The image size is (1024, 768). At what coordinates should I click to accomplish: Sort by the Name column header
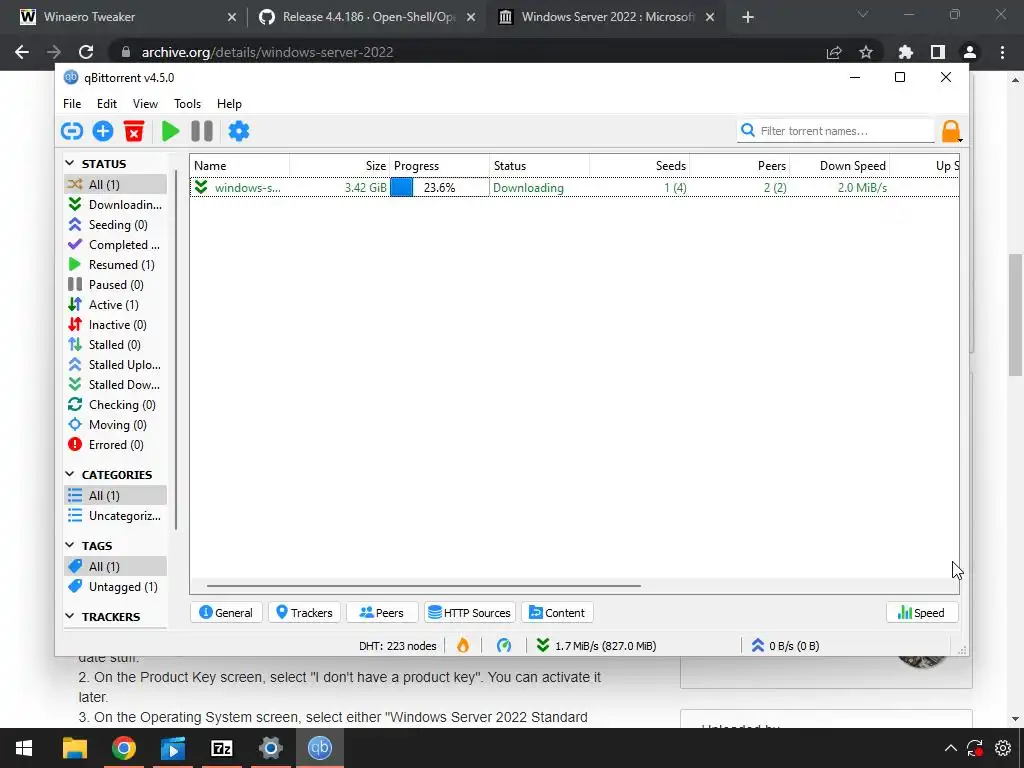pyautogui.click(x=240, y=166)
